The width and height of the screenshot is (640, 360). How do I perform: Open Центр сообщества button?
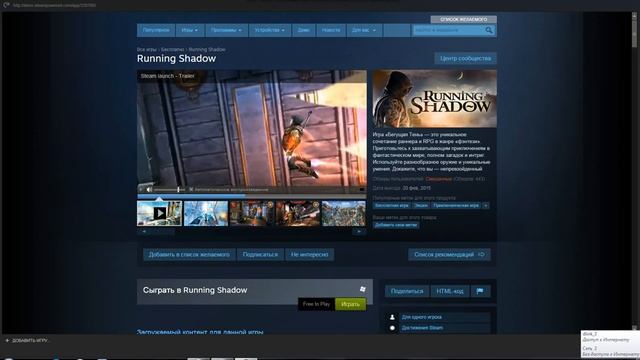[465, 58]
